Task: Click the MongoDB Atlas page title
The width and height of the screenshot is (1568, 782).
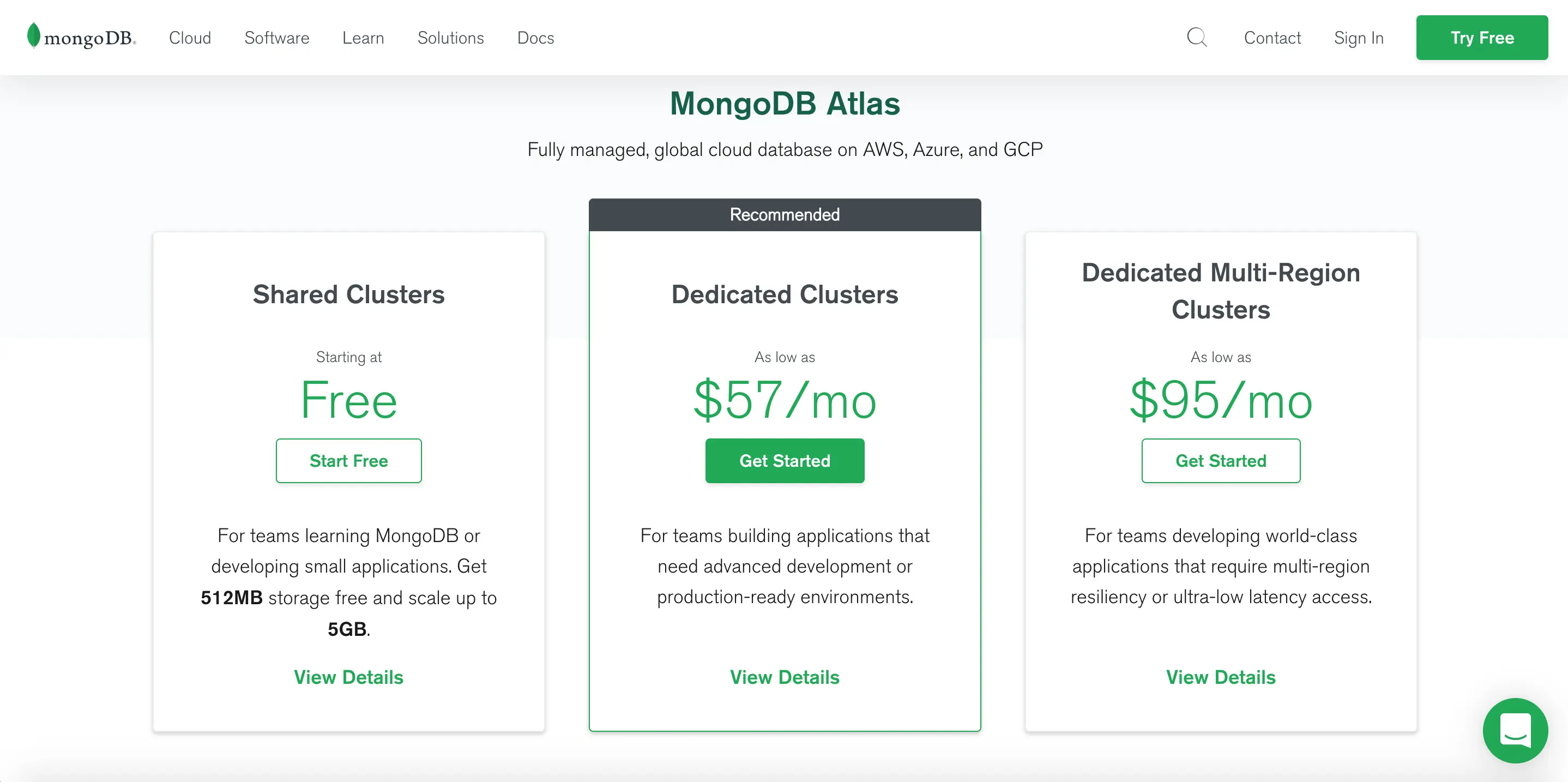Action: tap(785, 104)
